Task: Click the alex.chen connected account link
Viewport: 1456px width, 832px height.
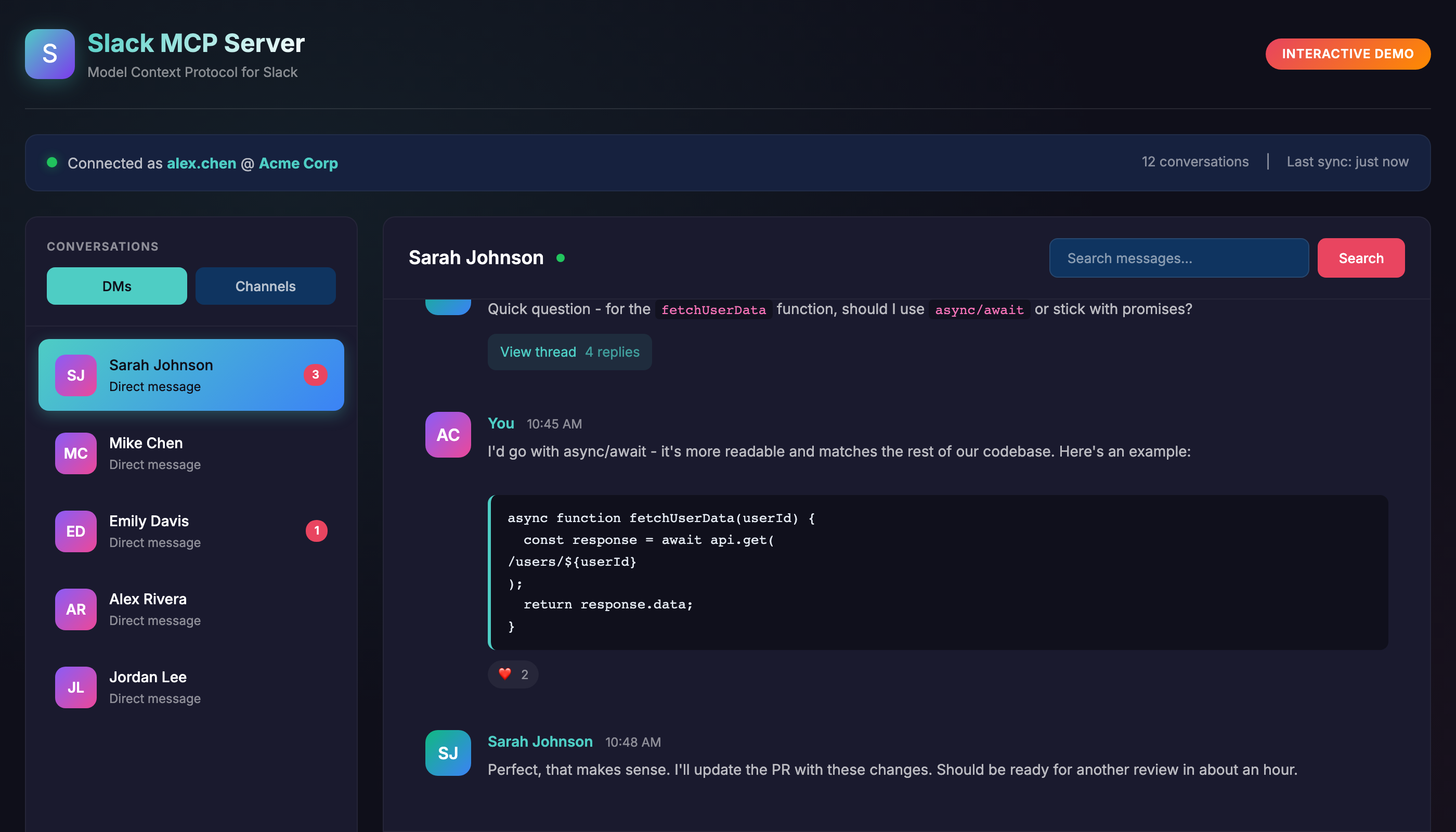Action: point(201,163)
